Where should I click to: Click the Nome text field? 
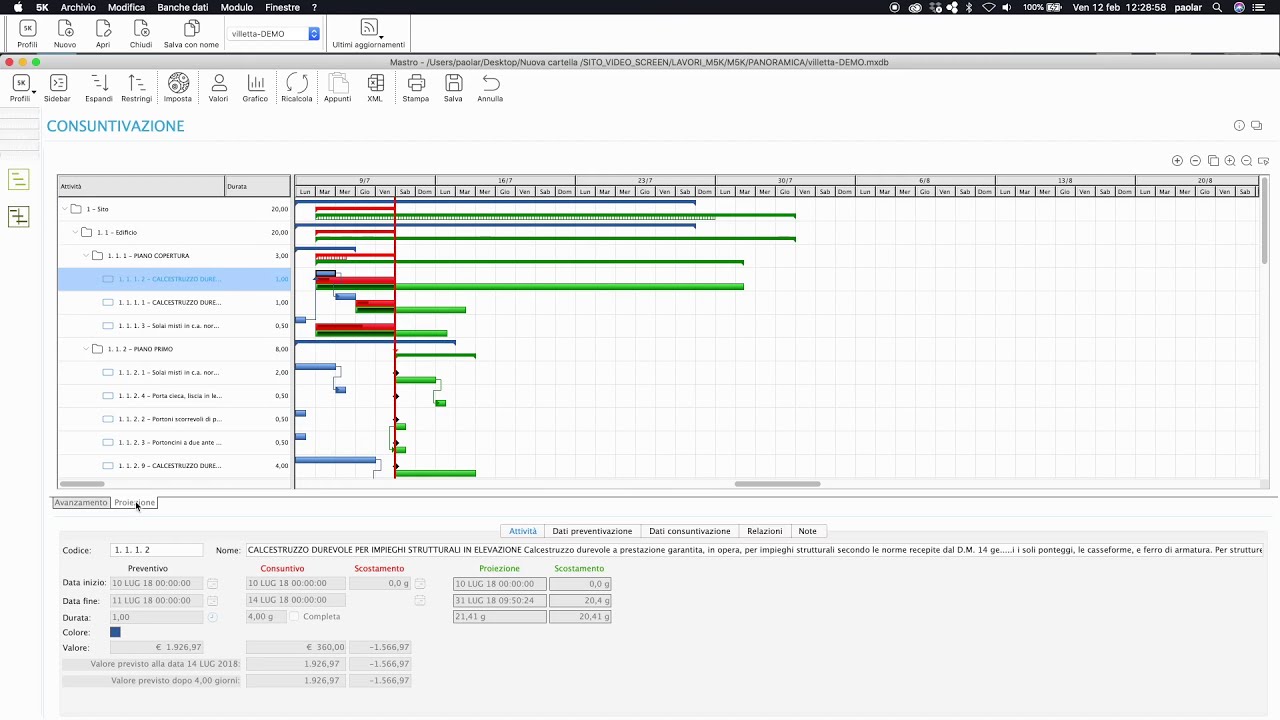754,550
